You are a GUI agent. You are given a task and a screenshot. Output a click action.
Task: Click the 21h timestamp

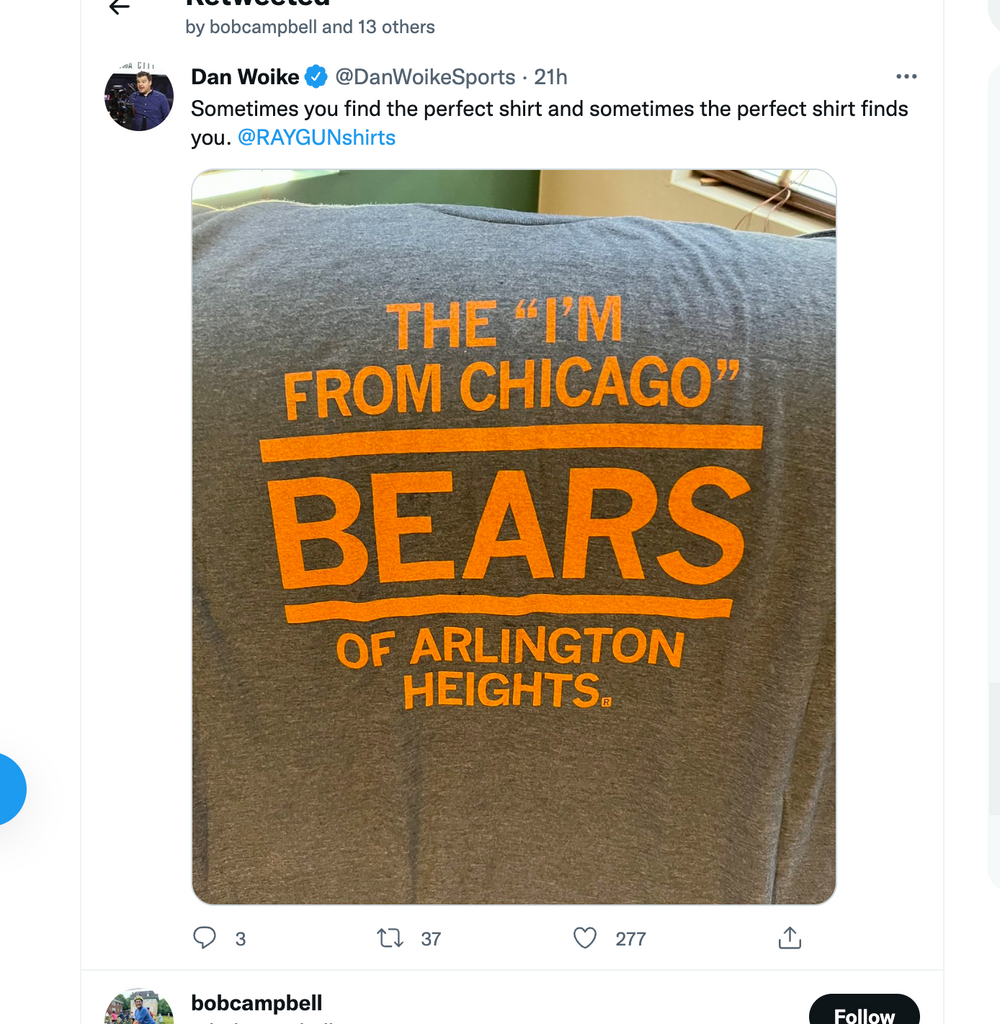click(x=551, y=77)
